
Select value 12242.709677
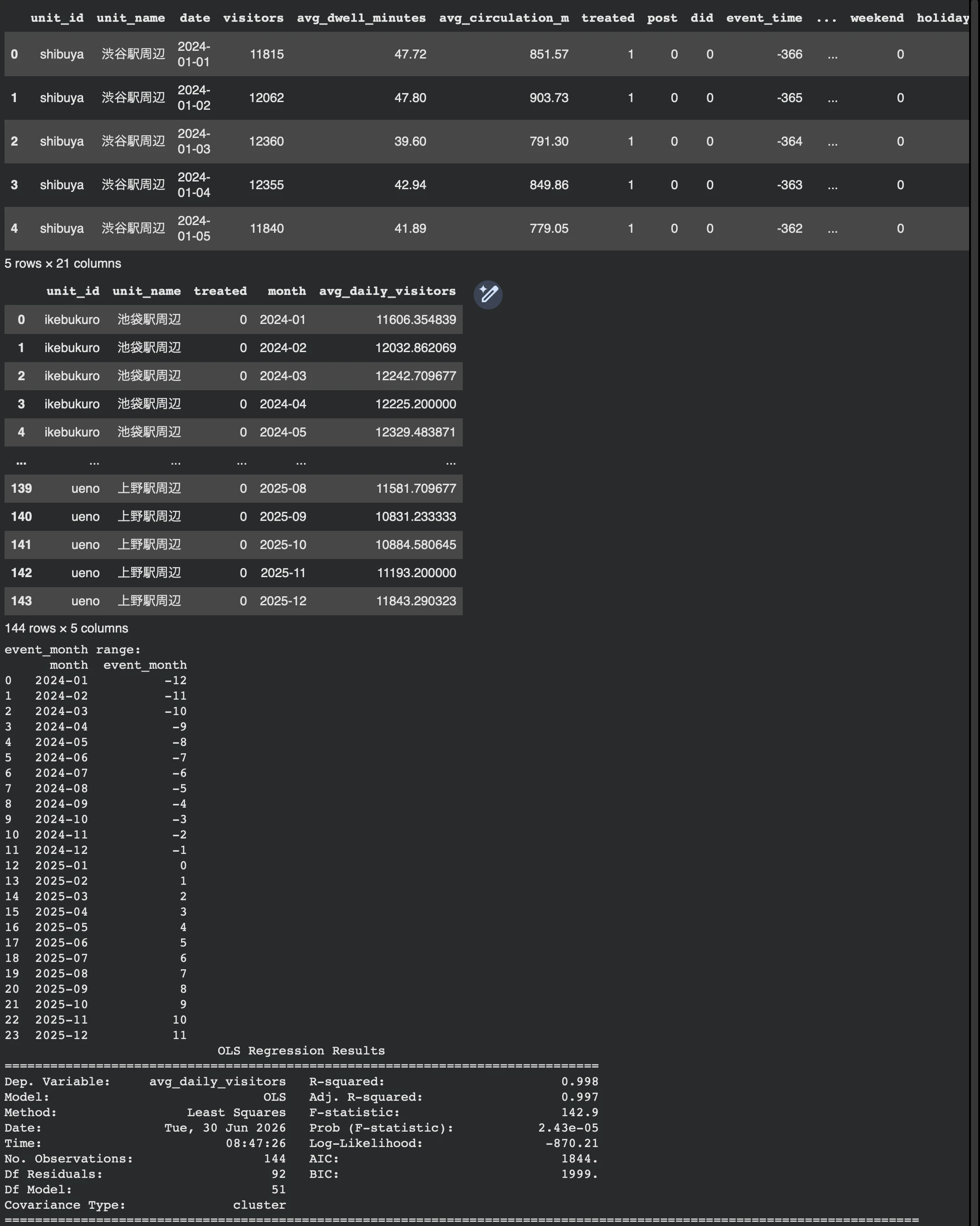point(416,376)
